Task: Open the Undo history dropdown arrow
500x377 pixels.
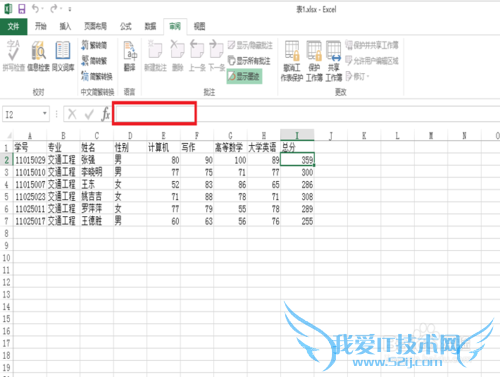Action: (x=43, y=9)
